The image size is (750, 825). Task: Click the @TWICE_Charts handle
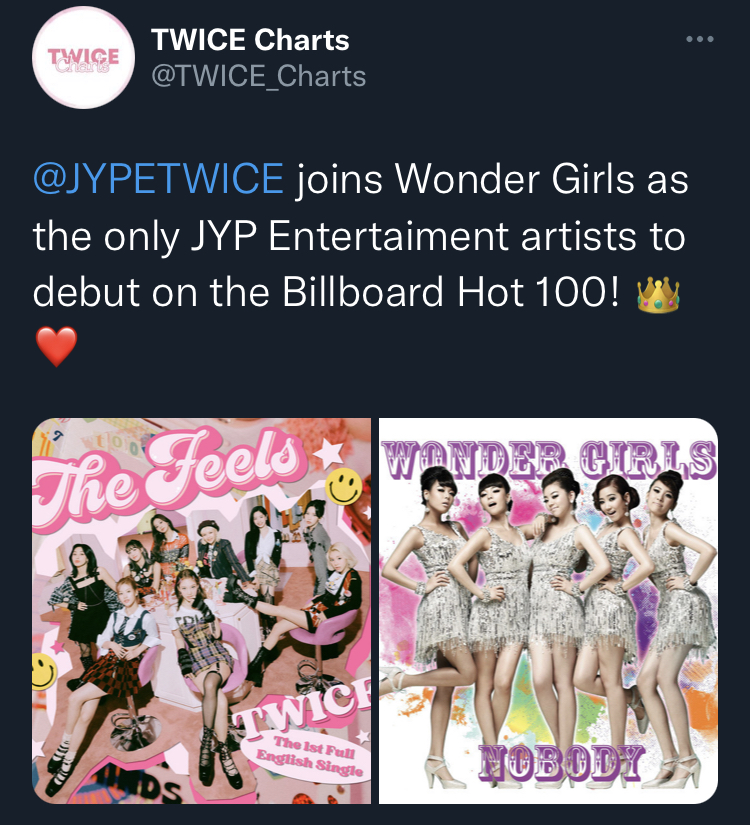(258, 76)
